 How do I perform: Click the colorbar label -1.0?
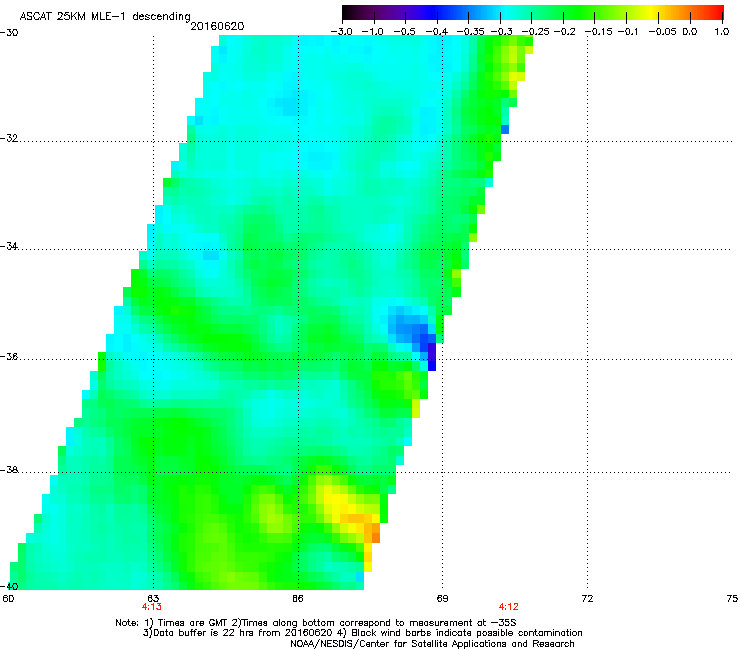click(x=372, y=32)
